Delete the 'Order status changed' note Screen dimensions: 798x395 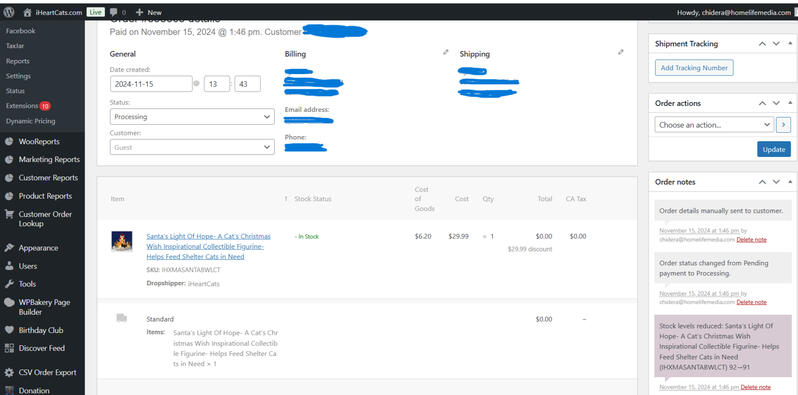point(751,302)
